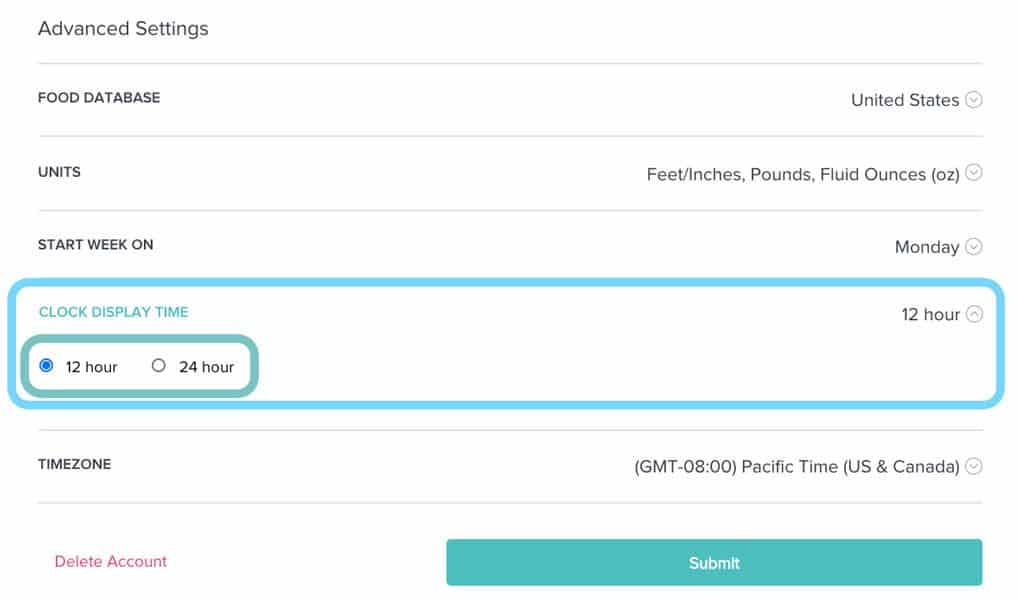
Task: Click the "12 hour" summary value at right
Action: [930, 314]
